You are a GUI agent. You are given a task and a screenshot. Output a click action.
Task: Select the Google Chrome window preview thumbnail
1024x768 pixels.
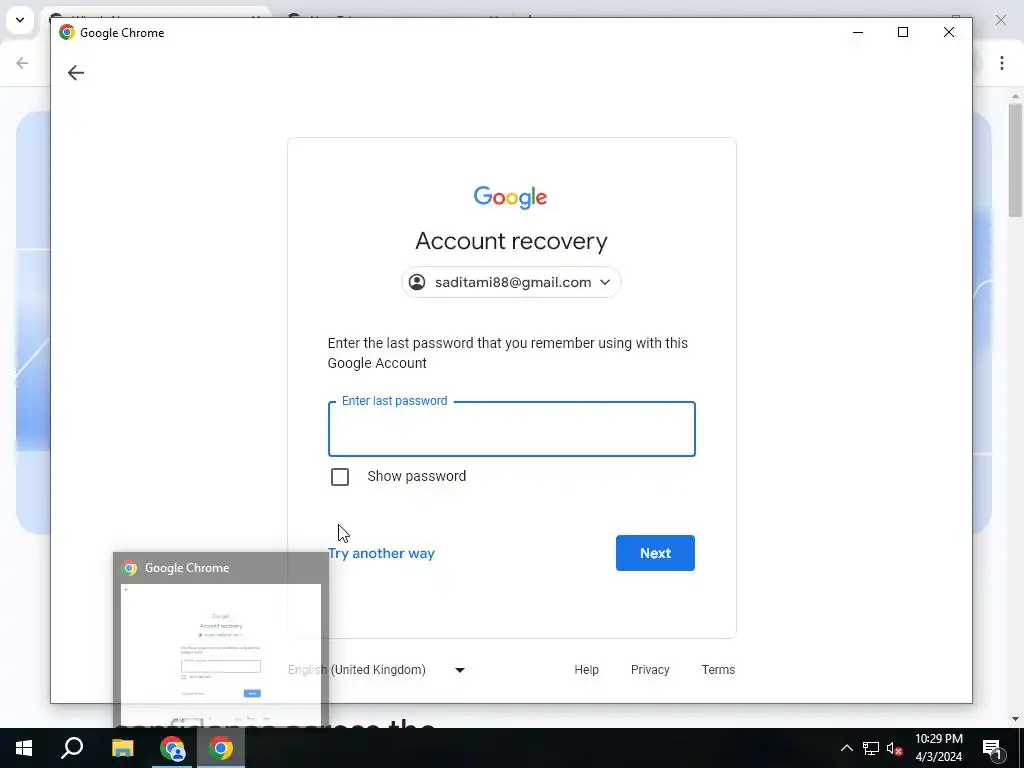tap(221, 640)
